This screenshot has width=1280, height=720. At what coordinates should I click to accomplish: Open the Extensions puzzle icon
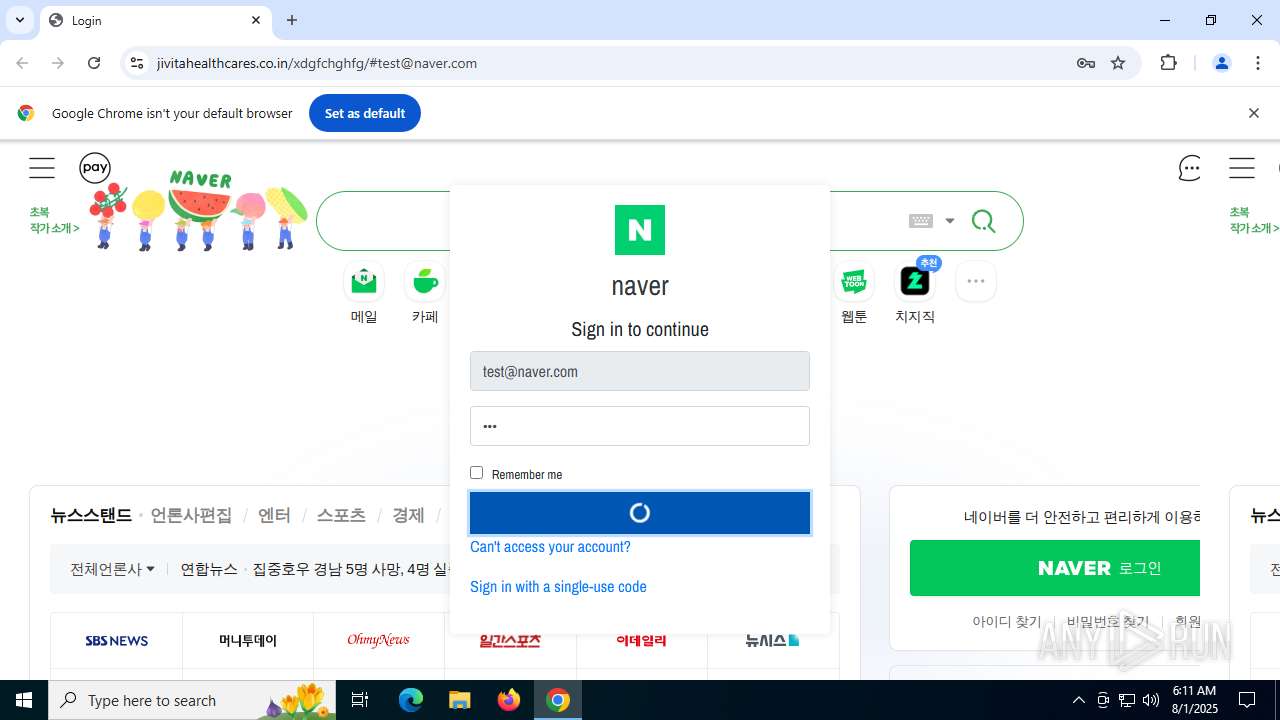point(1168,63)
